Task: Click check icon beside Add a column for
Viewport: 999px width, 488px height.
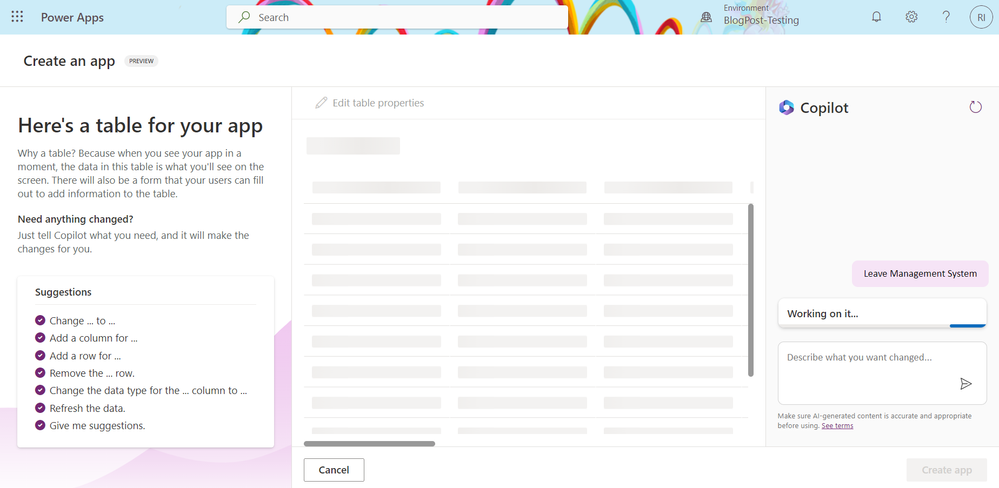Action: [40, 338]
